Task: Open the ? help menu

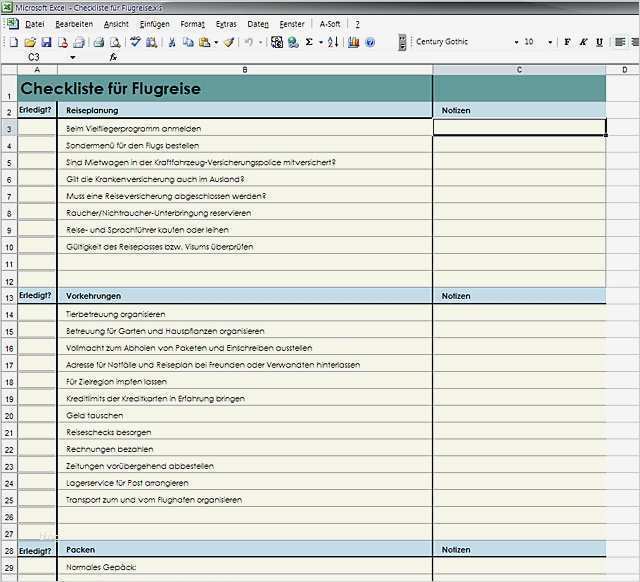Action: [358, 24]
